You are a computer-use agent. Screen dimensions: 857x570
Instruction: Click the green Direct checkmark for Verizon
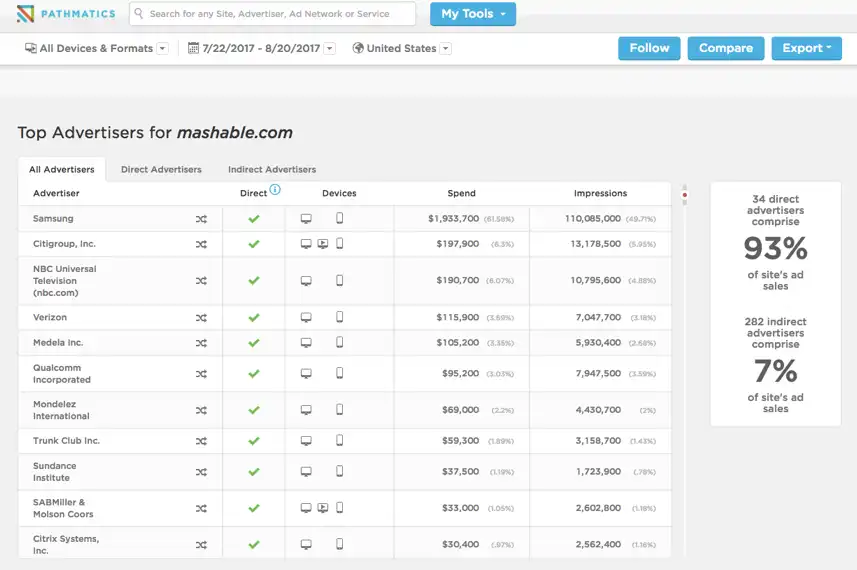(x=254, y=317)
